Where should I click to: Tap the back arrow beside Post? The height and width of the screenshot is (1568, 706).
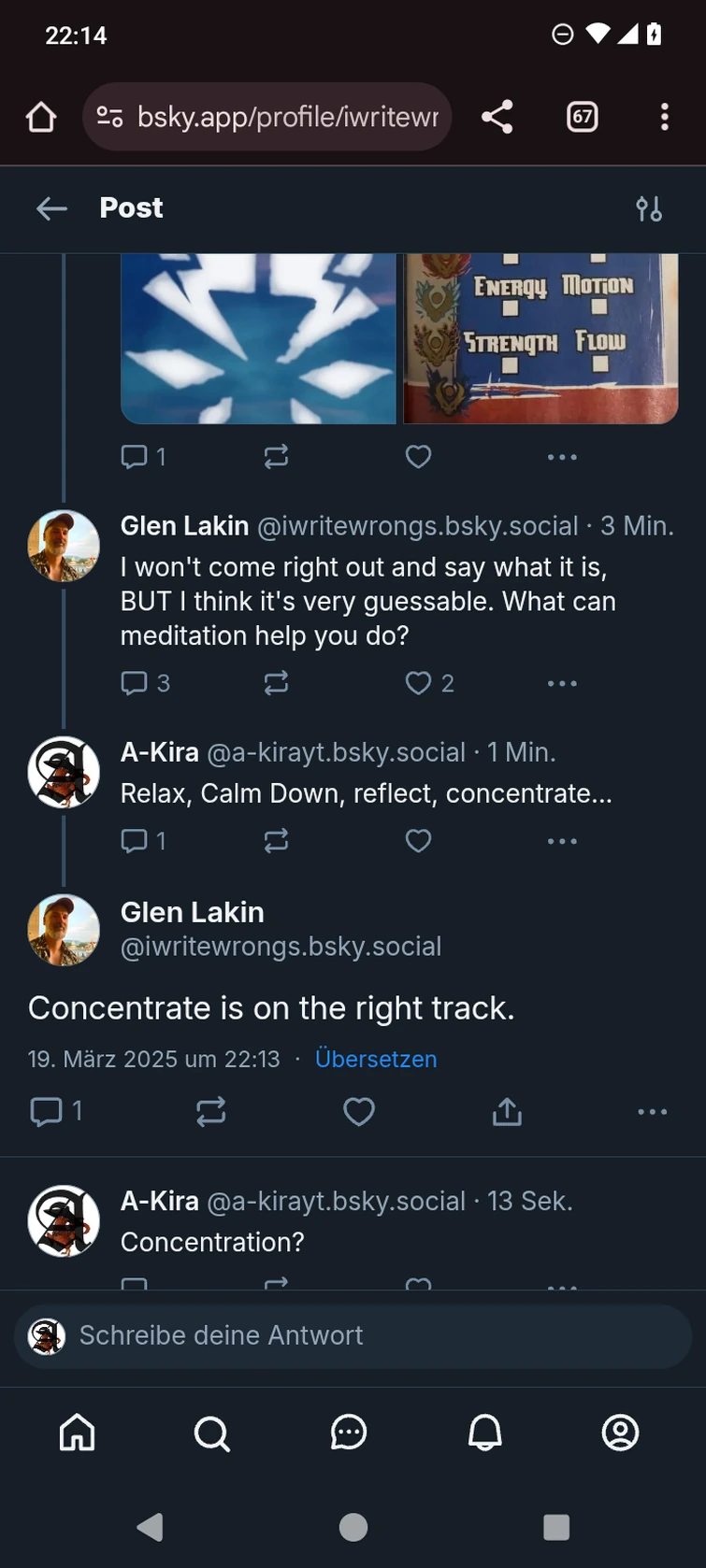51,208
